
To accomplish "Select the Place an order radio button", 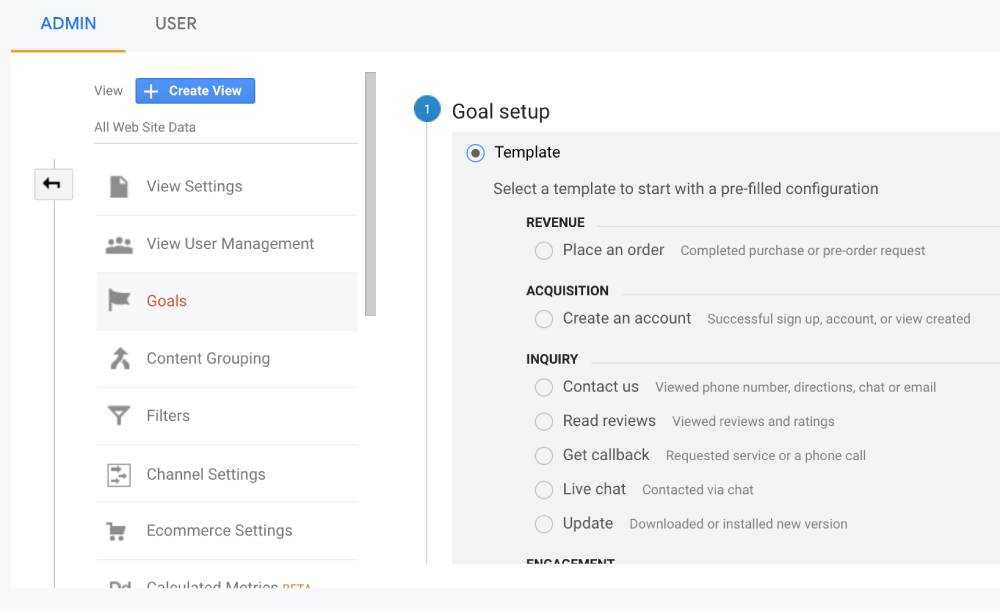I will point(544,251).
